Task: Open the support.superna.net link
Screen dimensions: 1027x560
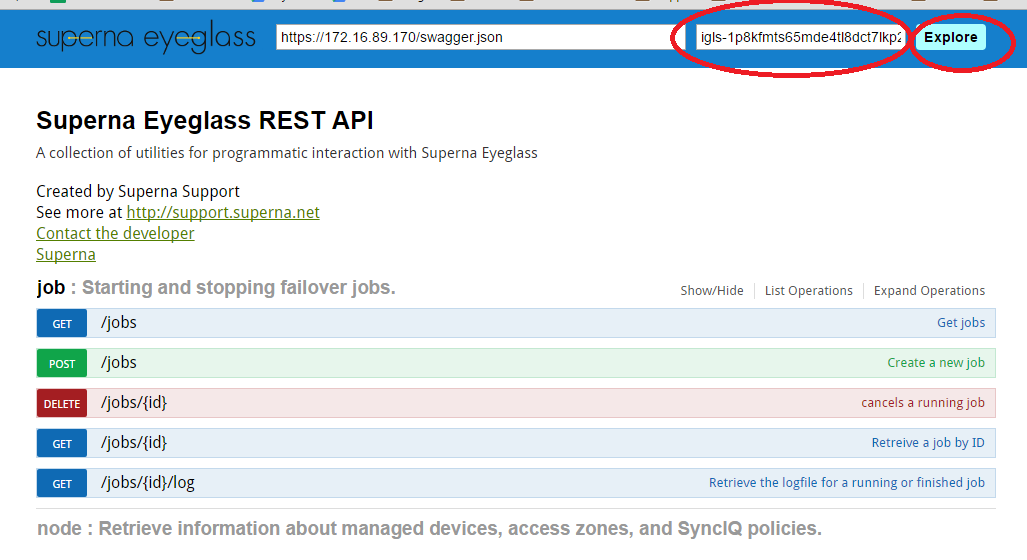Action: pos(223,212)
